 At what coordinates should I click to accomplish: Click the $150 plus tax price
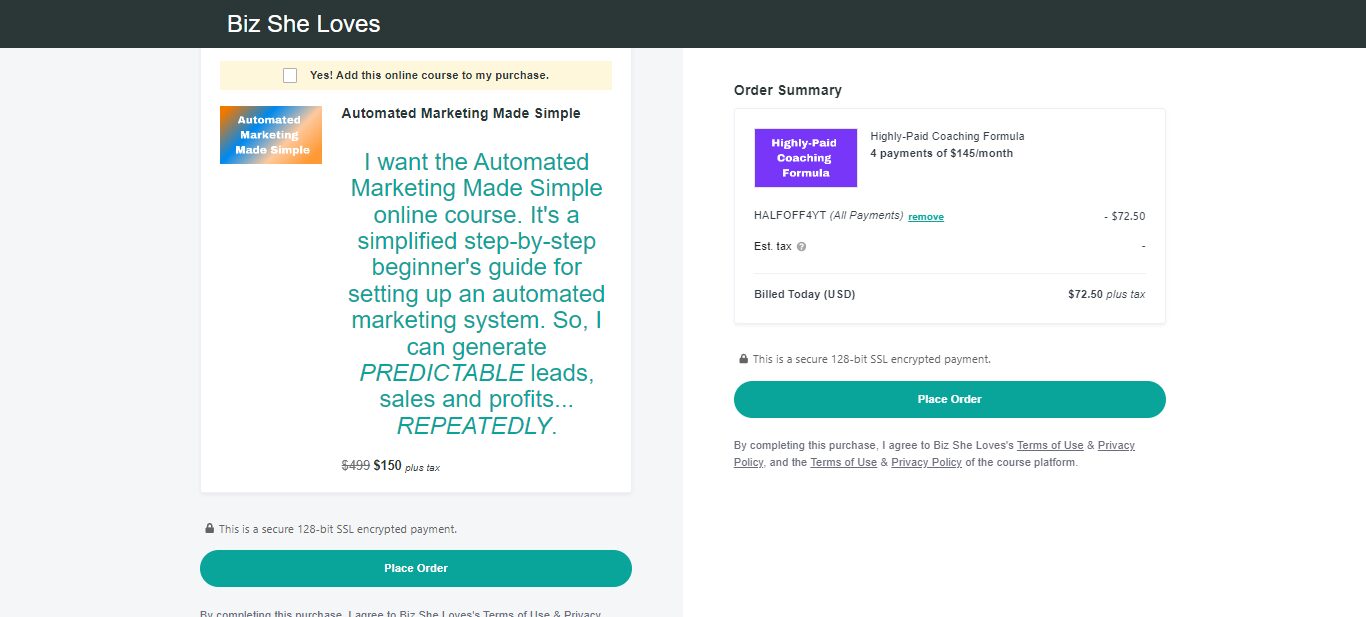(x=406, y=466)
